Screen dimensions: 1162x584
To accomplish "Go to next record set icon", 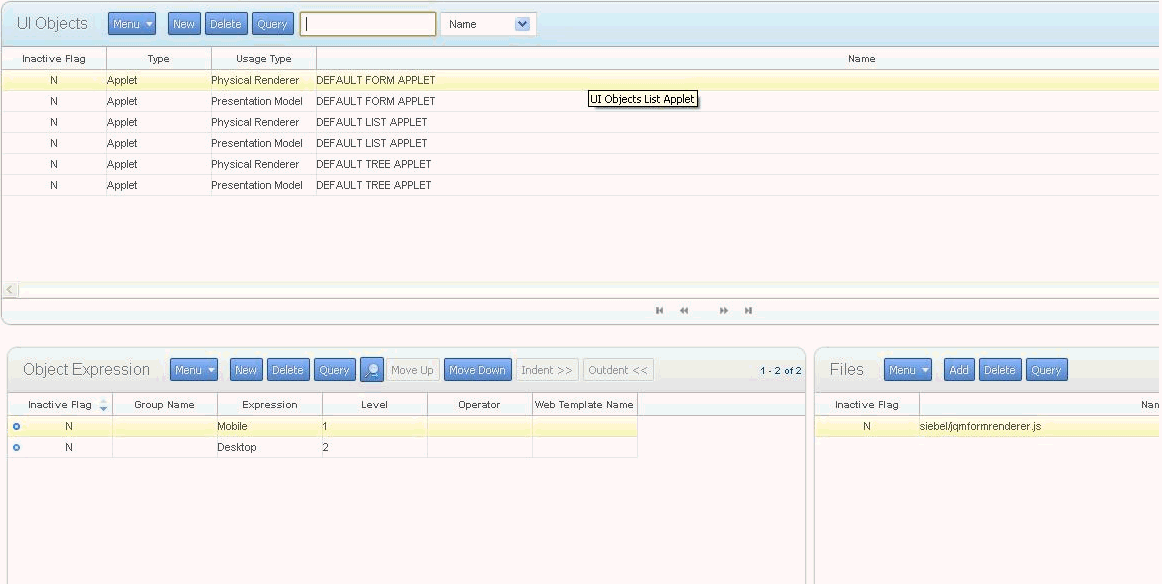I will (723, 311).
